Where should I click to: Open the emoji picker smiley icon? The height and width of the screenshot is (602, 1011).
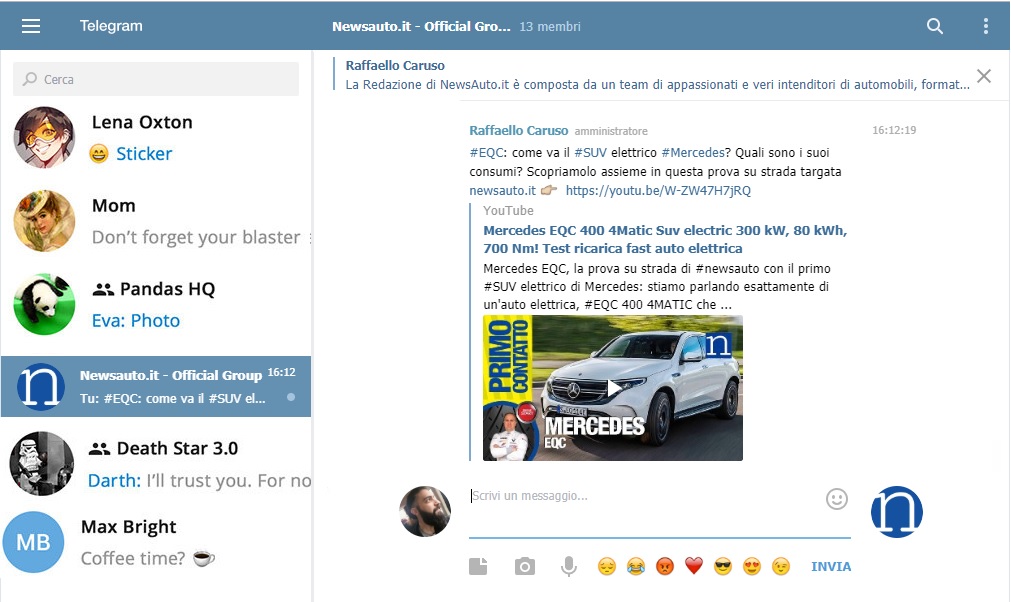[836, 499]
